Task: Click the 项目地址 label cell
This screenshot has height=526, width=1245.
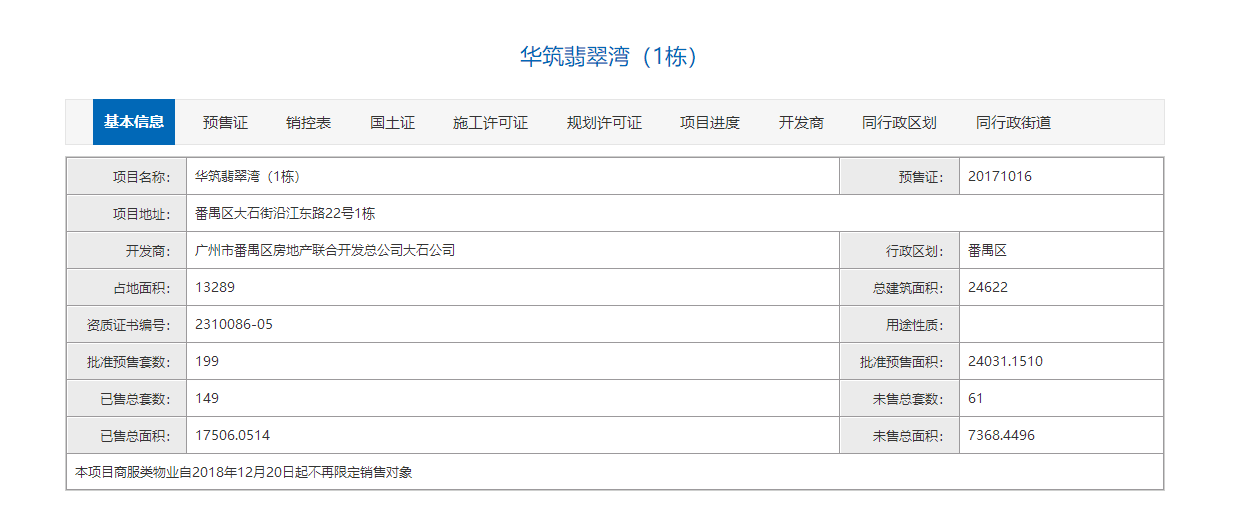Action: point(127,214)
